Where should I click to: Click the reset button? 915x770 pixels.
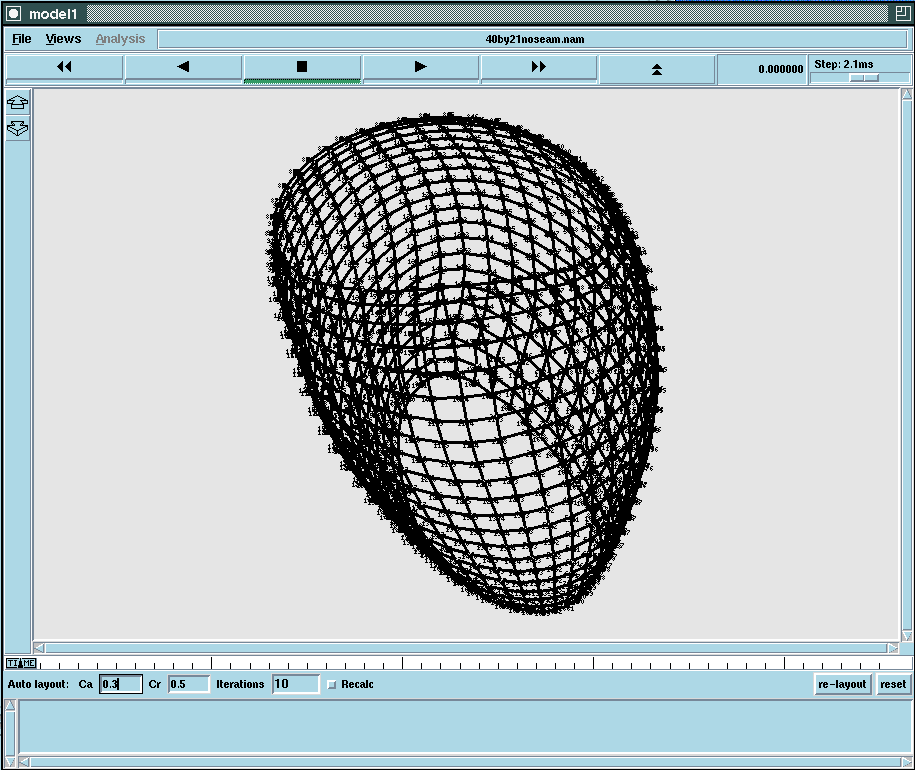coord(892,685)
